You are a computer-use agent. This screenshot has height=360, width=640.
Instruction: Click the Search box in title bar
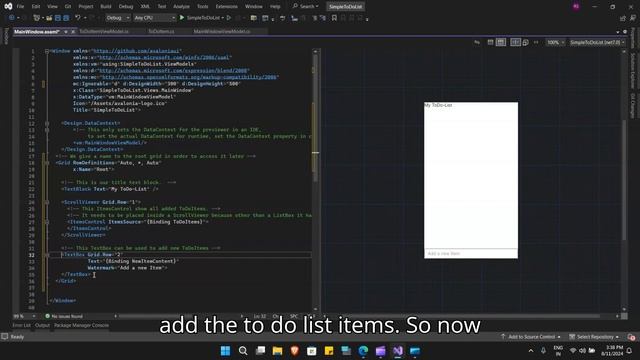click(305, 7)
